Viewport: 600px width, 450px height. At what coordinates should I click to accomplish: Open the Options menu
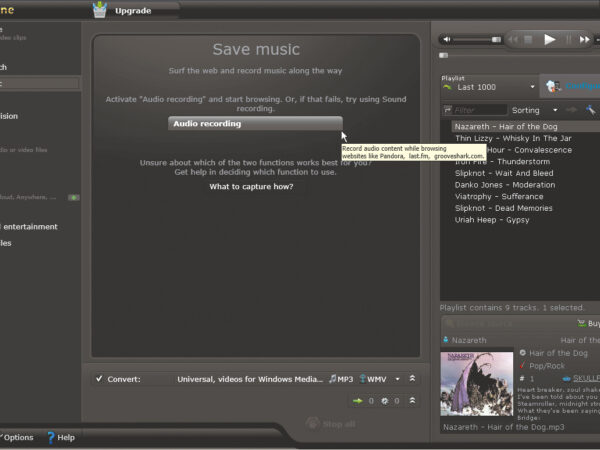click(18, 437)
